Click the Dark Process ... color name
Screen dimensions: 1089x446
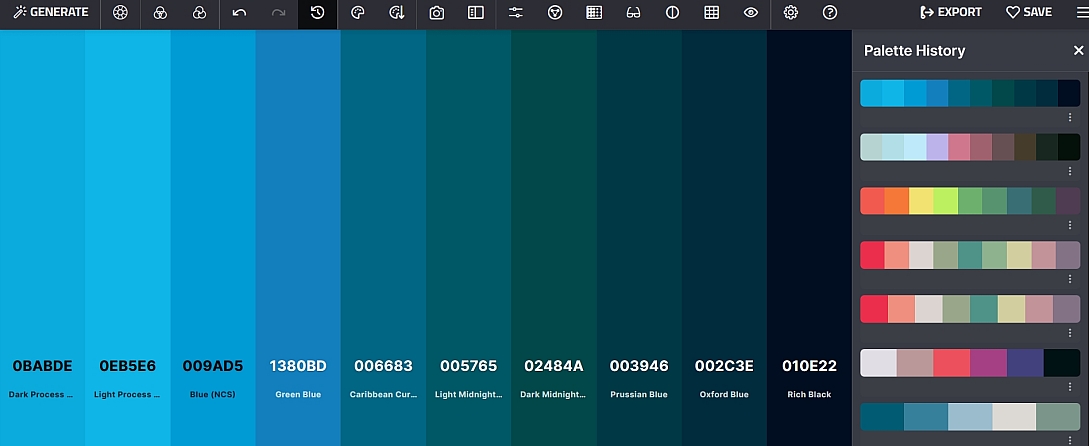(41, 395)
